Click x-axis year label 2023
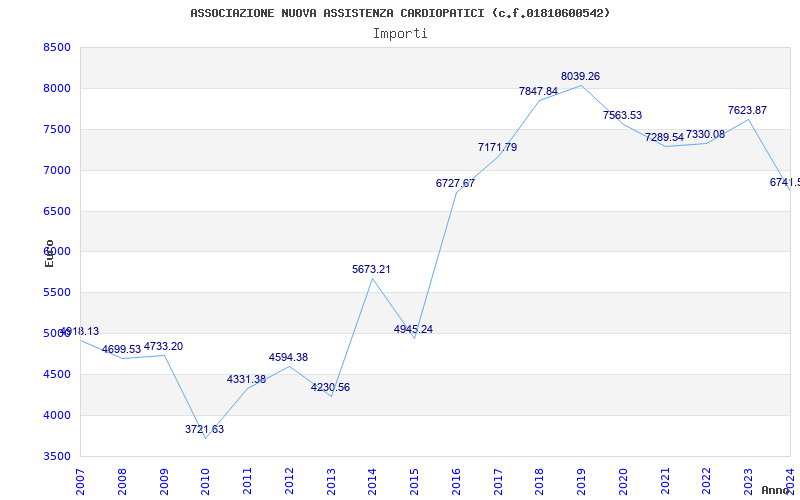This screenshot has height=500, width=800. [x=748, y=482]
